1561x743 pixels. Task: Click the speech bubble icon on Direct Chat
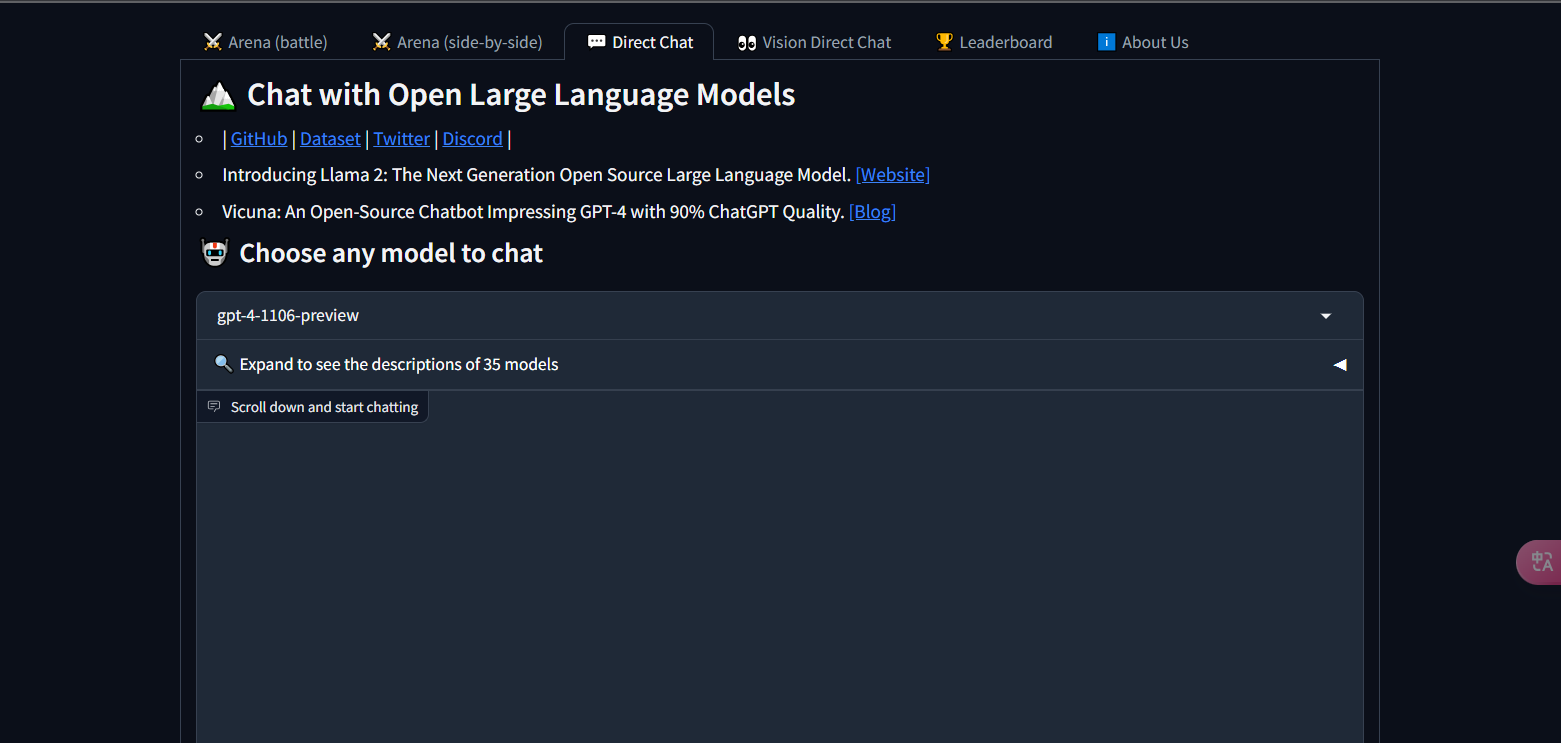pos(596,42)
